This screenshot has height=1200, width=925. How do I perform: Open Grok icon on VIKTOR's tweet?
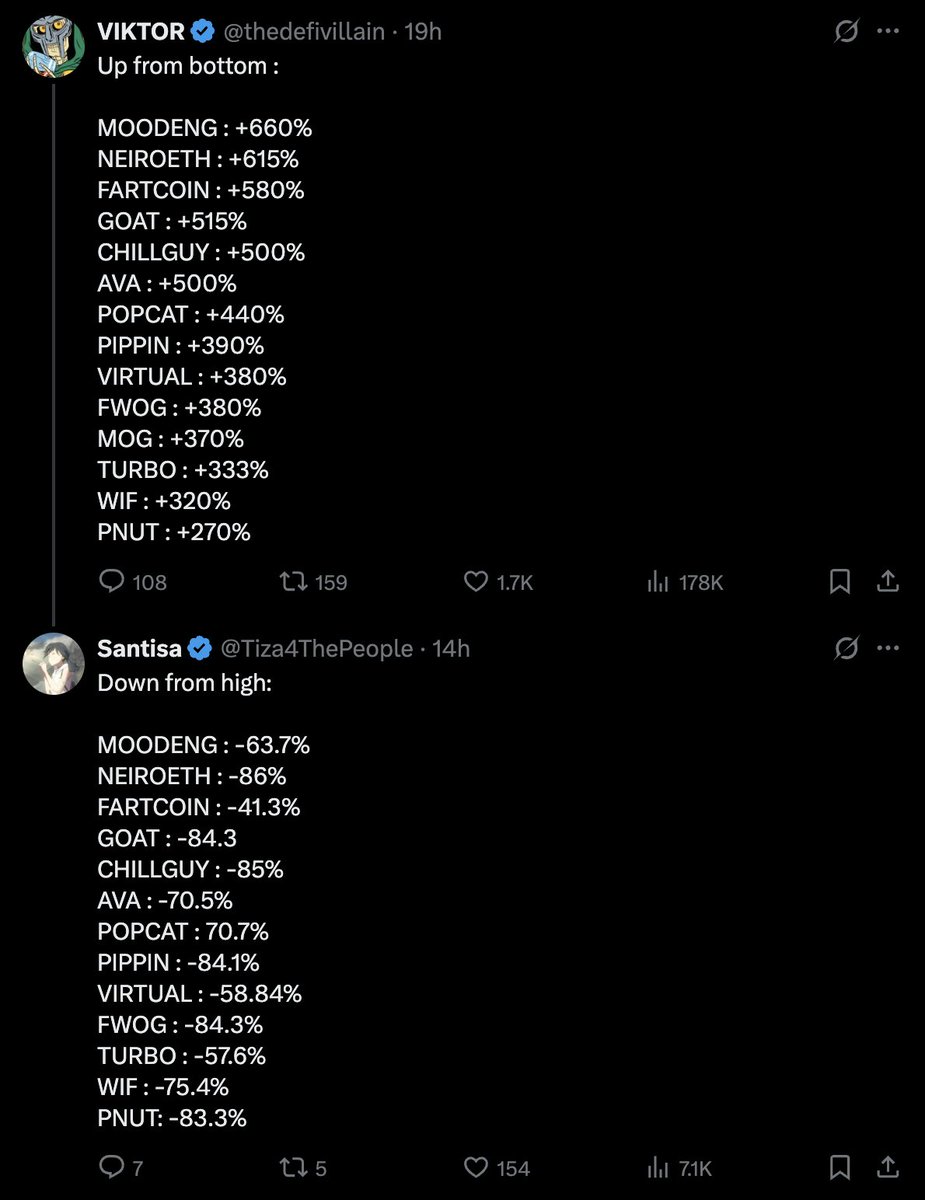(x=846, y=31)
